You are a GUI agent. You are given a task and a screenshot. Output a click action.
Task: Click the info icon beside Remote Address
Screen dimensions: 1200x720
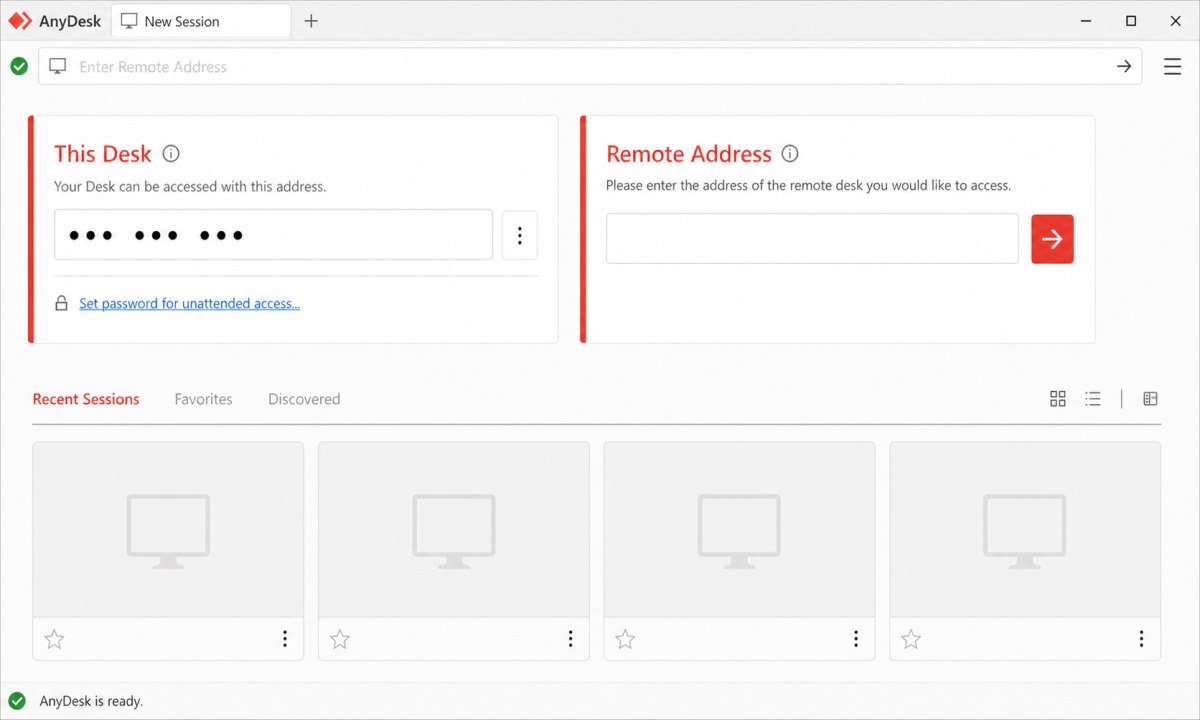(790, 154)
